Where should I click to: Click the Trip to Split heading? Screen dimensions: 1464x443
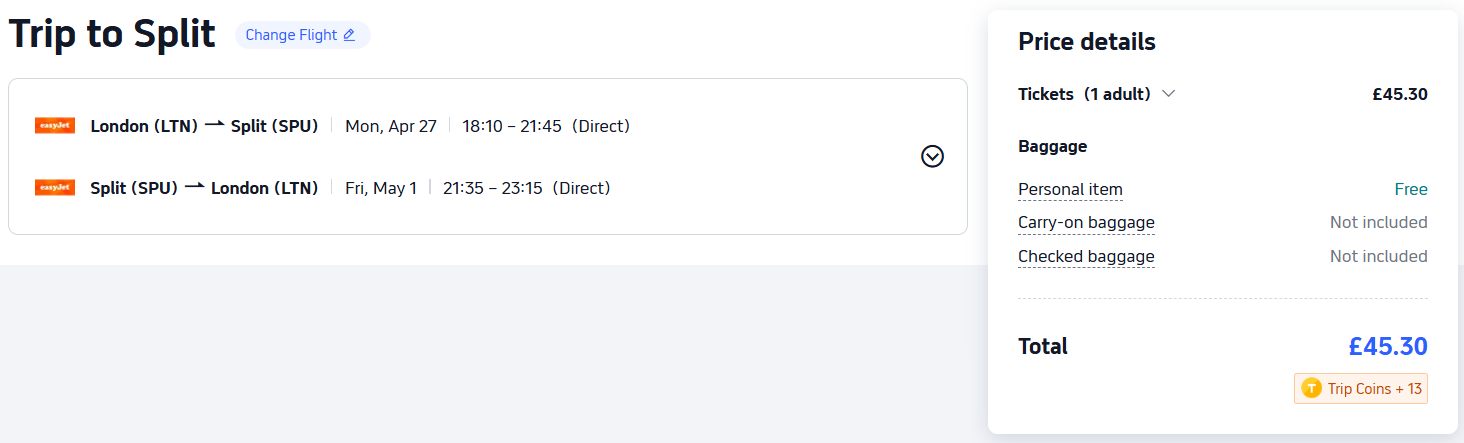click(112, 34)
